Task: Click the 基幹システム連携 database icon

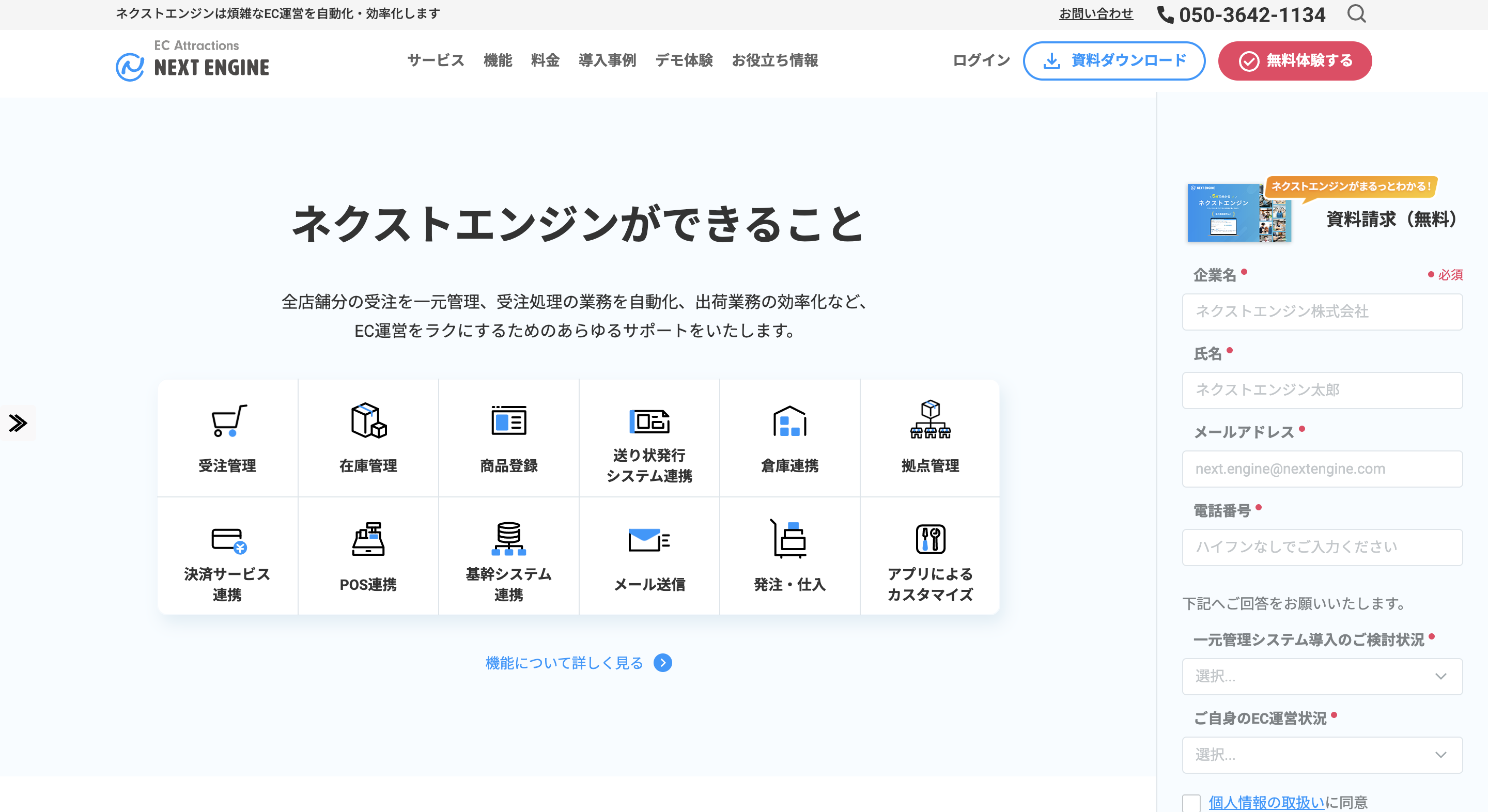Action: pos(508,538)
